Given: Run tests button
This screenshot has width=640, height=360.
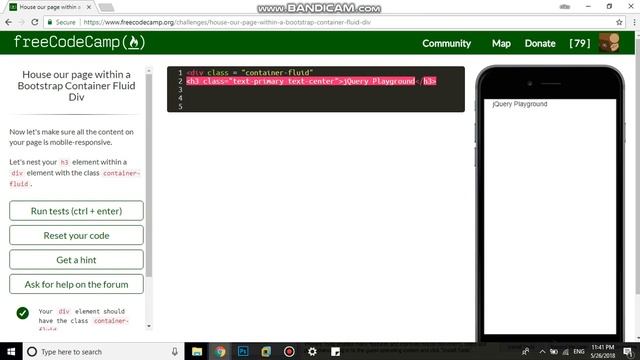Looking at the screenshot, I should pos(76,211).
